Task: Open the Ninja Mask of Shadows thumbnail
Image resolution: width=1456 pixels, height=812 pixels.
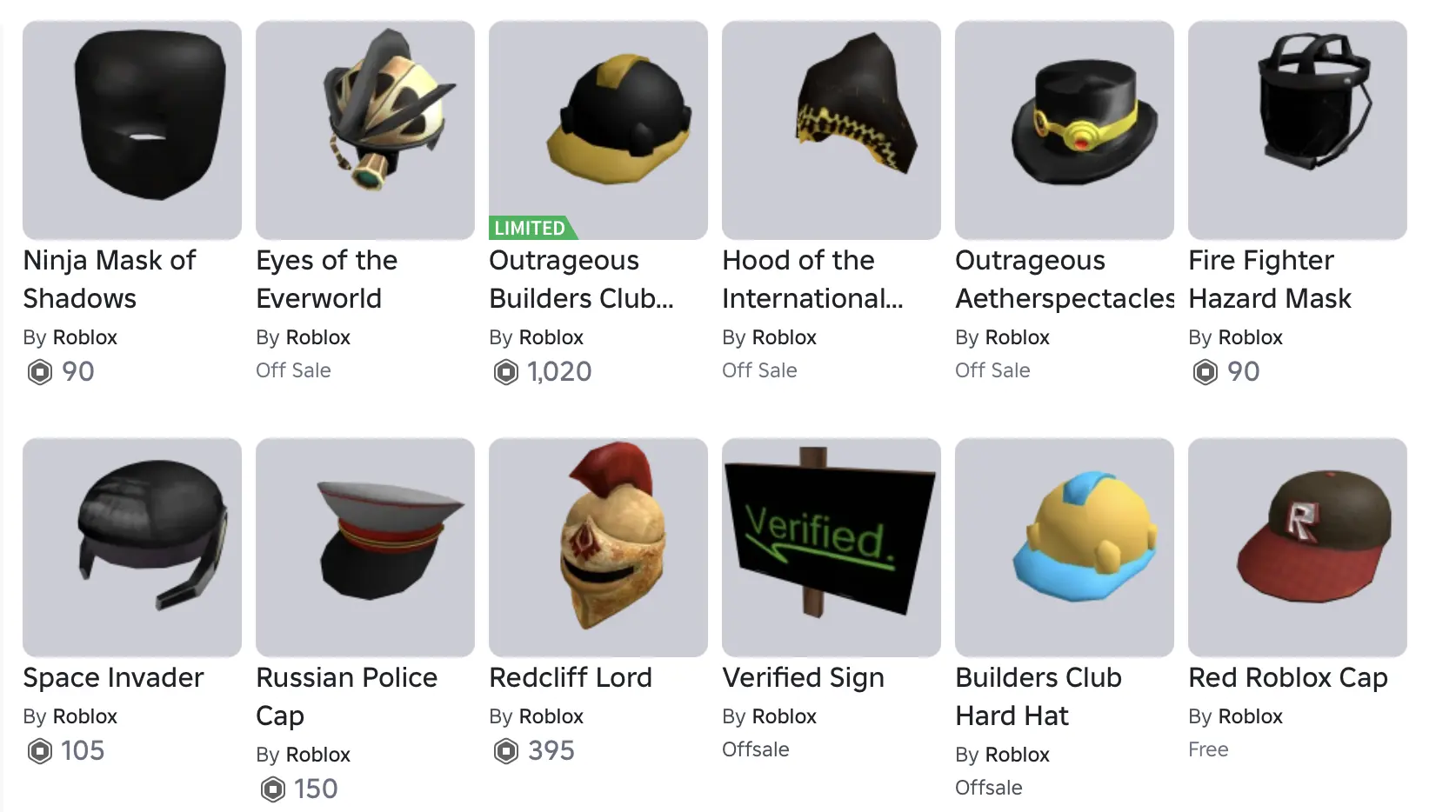Action: tap(132, 130)
